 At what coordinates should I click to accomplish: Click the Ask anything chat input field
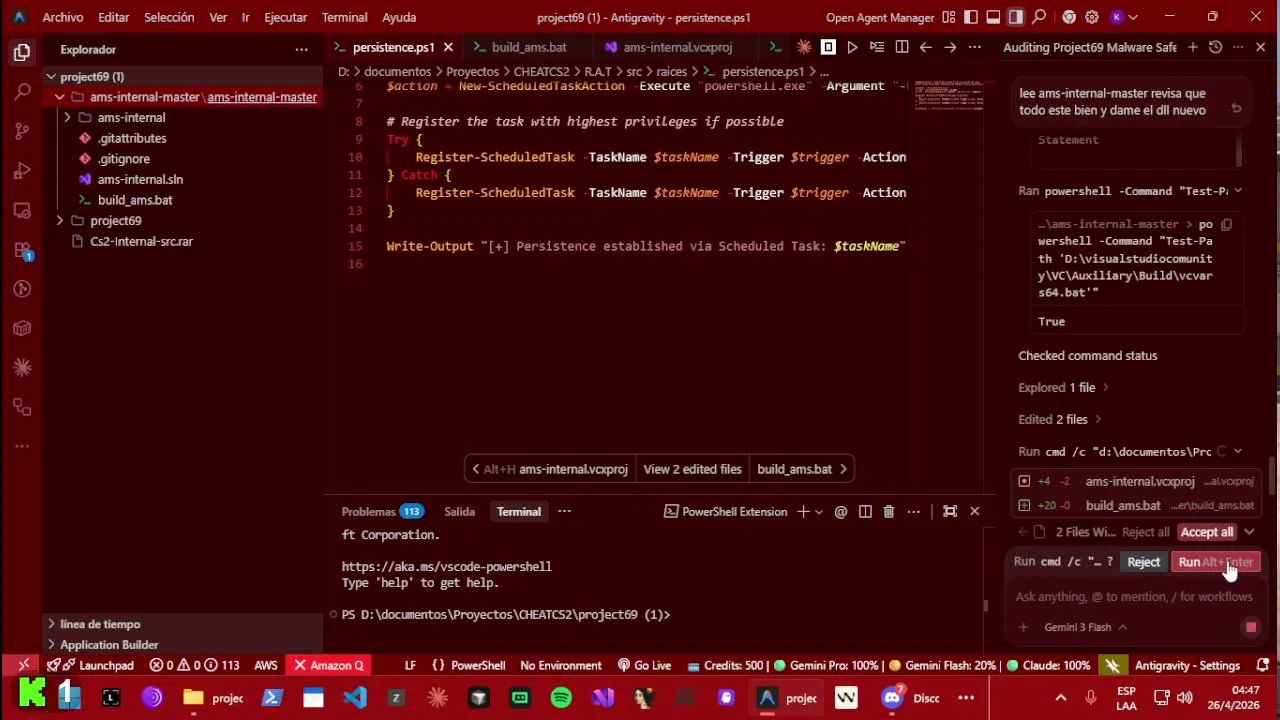1133,597
